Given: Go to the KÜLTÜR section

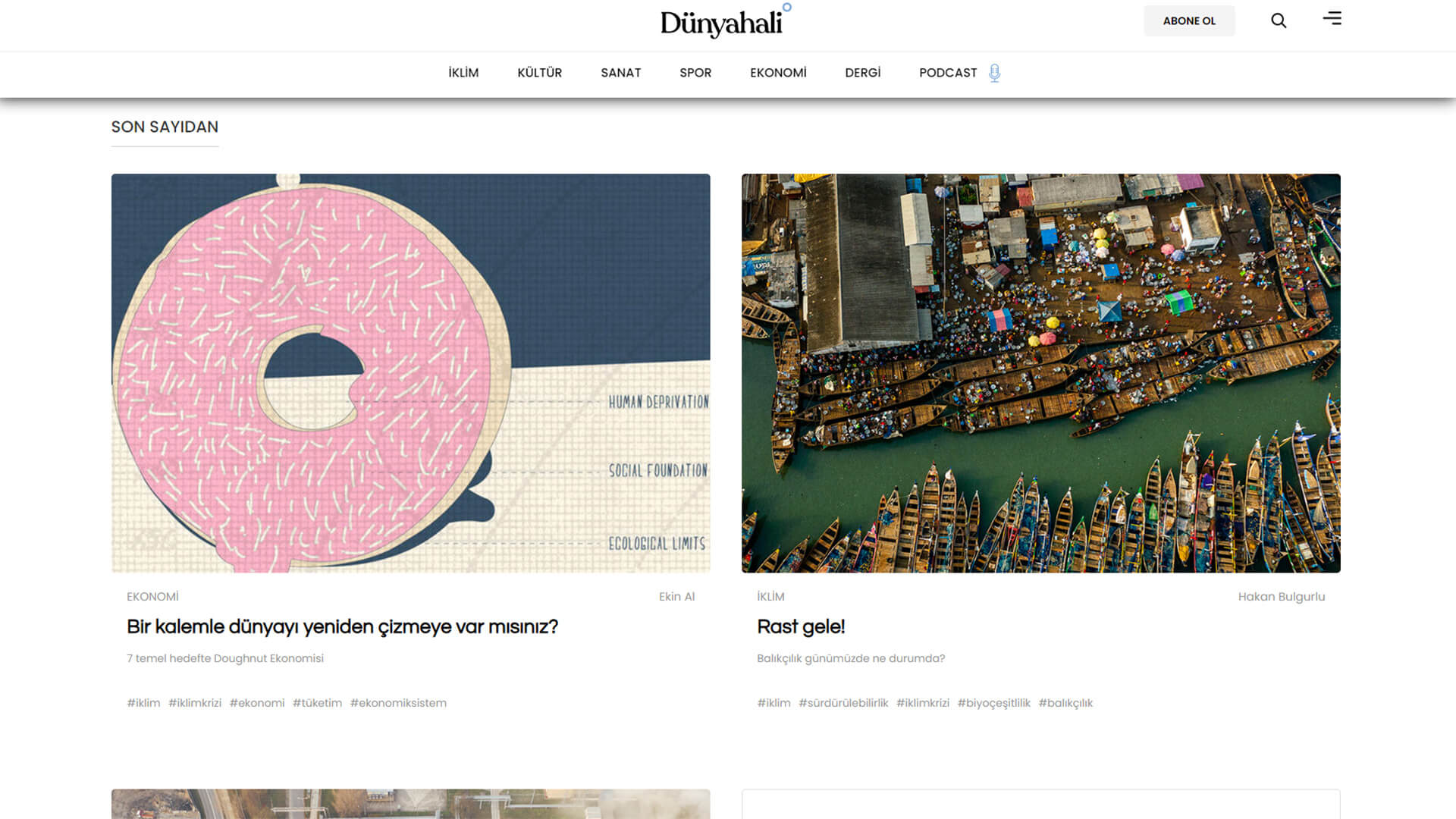Looking at the screenshot, I should [x=539, y=73].
